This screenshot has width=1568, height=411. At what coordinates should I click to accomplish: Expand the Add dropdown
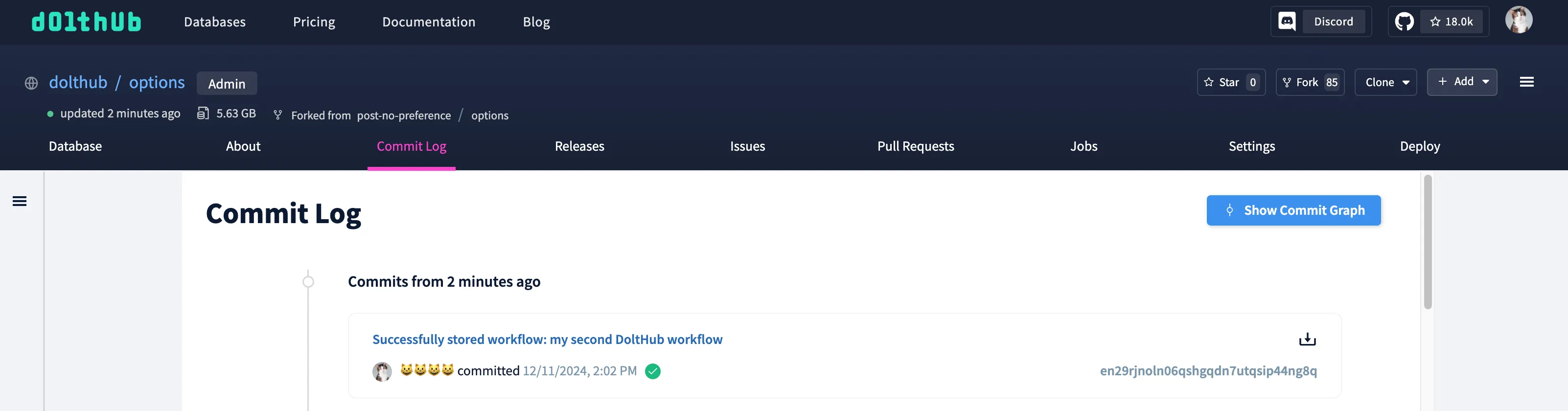(1461, 82)
